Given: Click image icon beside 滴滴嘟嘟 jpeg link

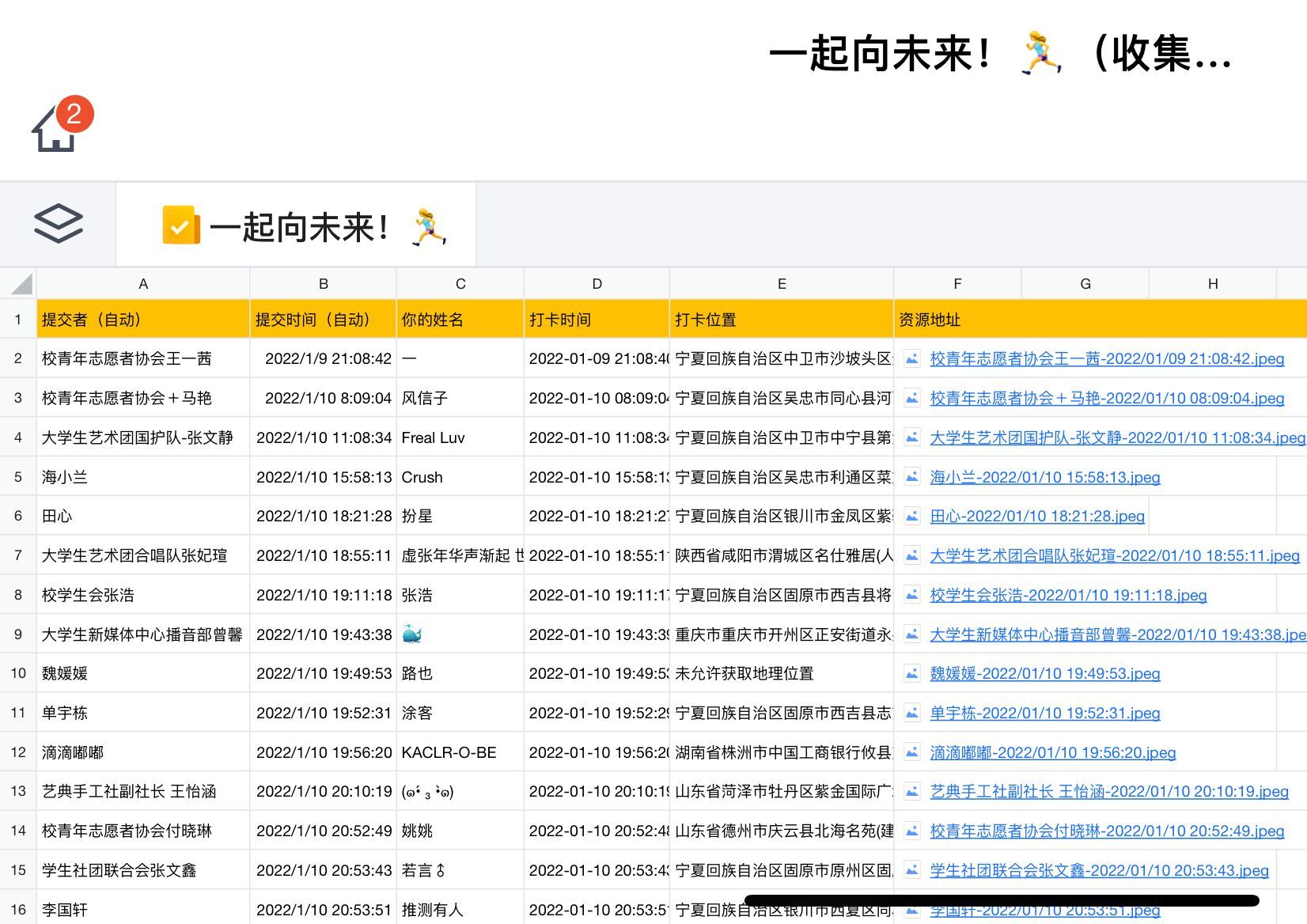Looking at the screenshot, I should point(912,752).
